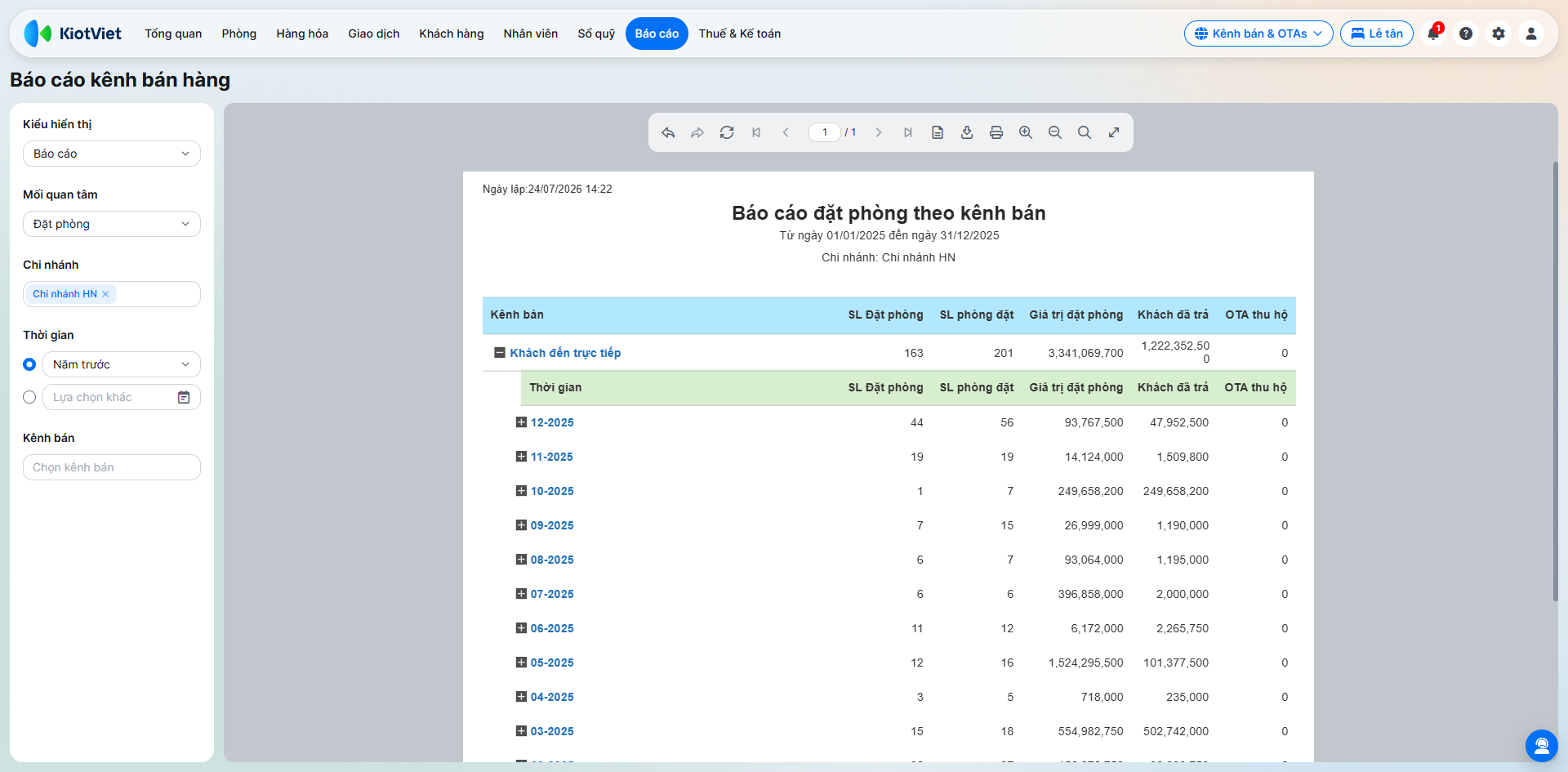
Task: Open the Hàng hóa menu
Action: pos(302,33)
